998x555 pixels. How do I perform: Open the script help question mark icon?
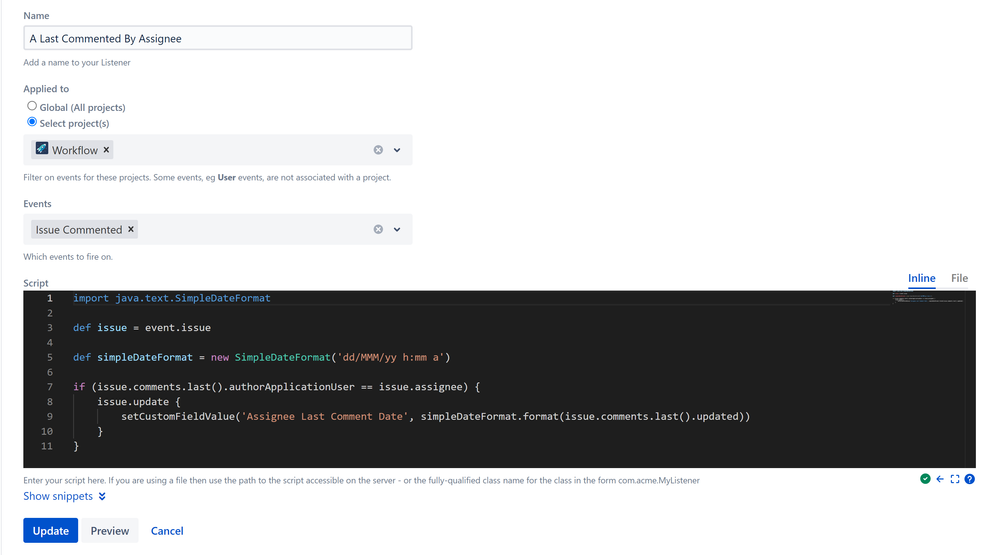[969, 479]
